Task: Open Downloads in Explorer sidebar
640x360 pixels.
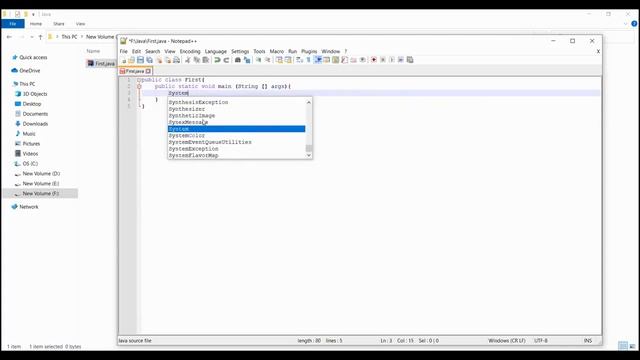Action: point(35,124)
